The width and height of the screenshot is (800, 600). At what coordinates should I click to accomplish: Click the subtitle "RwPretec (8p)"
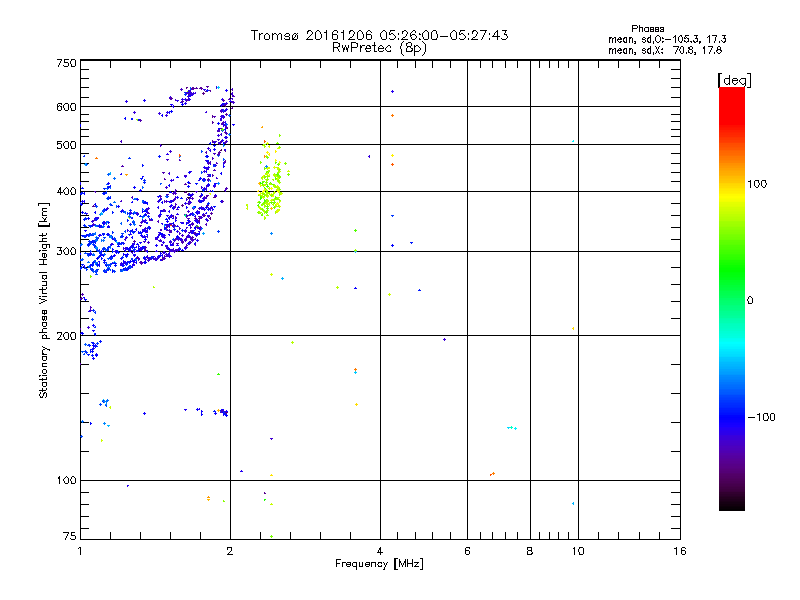point(379,48)
